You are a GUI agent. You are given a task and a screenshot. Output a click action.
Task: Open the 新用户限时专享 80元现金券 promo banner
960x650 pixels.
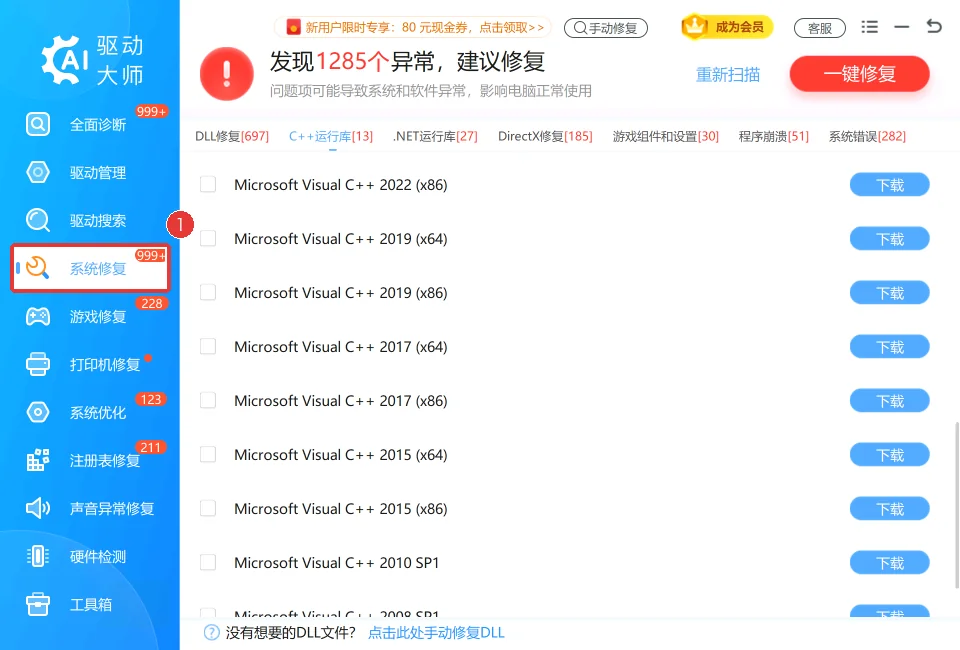point(413,28)
